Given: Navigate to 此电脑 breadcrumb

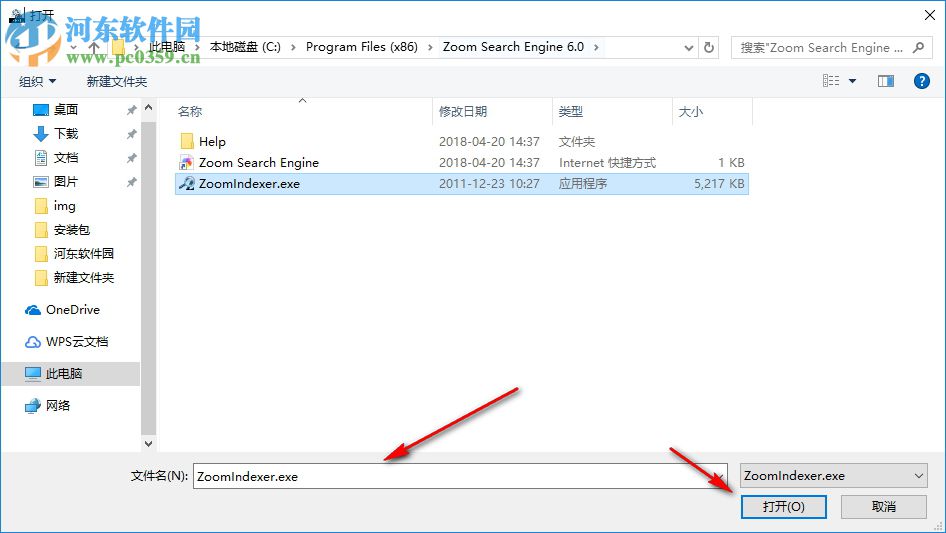Looking at the screenshot, I should tap(167, 47).
